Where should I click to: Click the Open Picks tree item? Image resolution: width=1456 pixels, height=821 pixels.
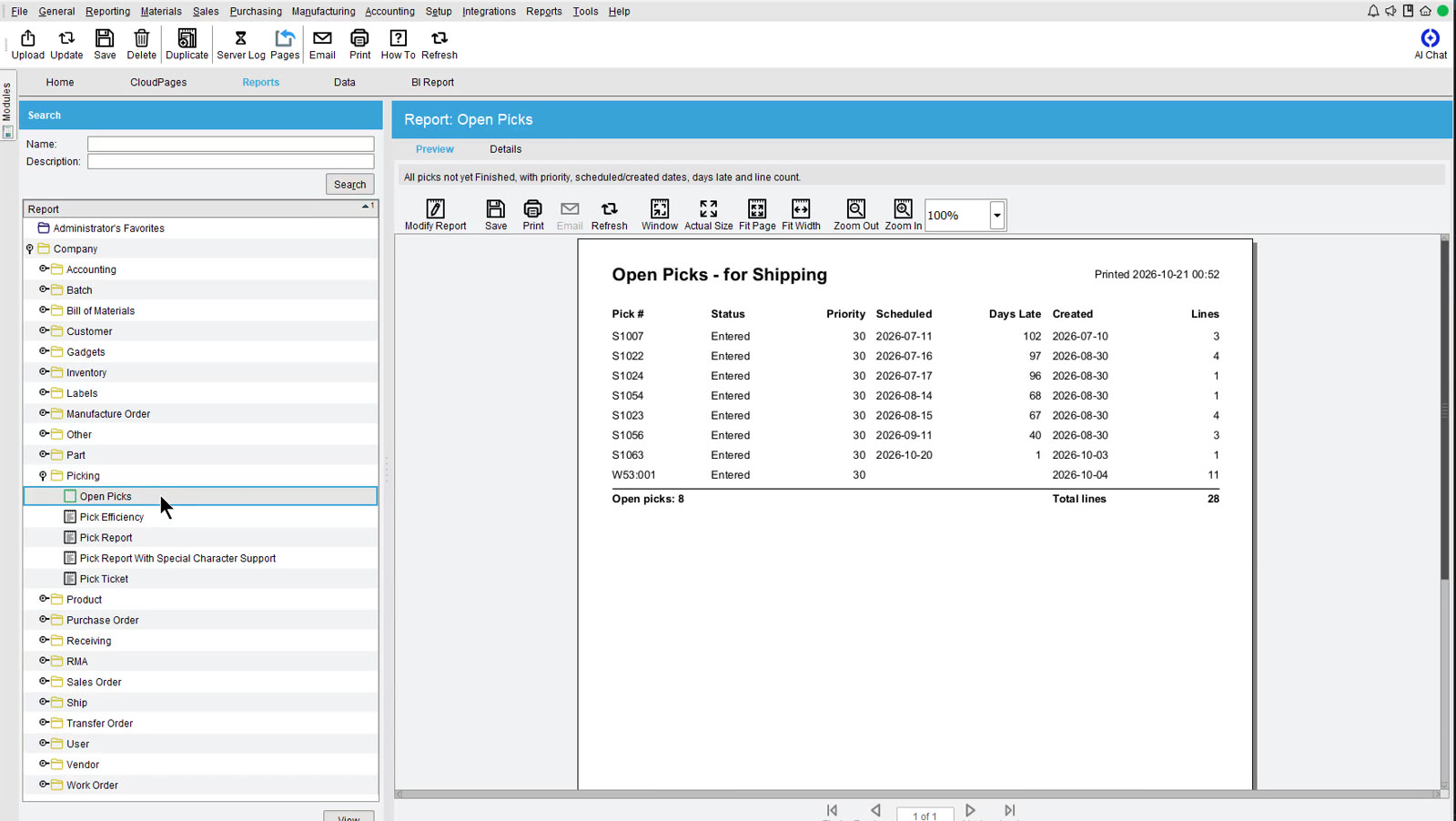point(200,496)
